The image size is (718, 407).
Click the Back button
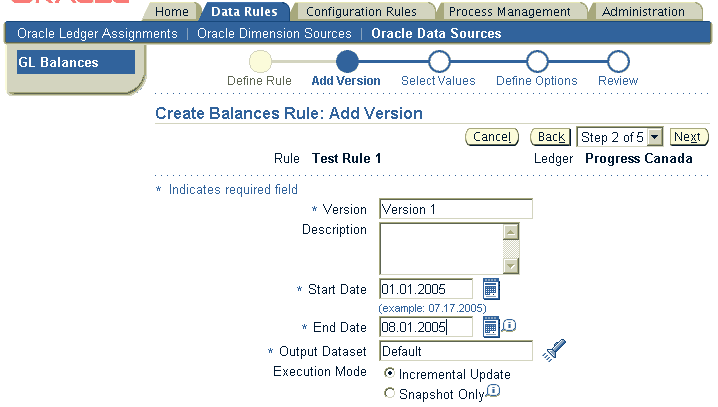coord(551,137)
